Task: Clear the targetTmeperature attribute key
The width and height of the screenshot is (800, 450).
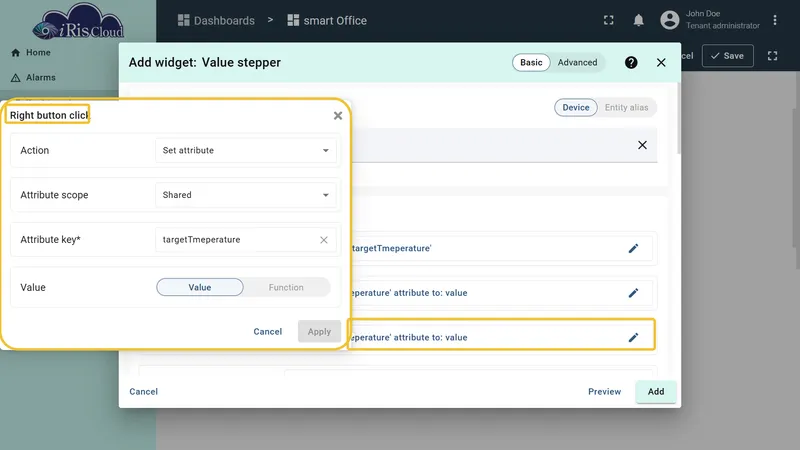Action: [x=323, y=240]
